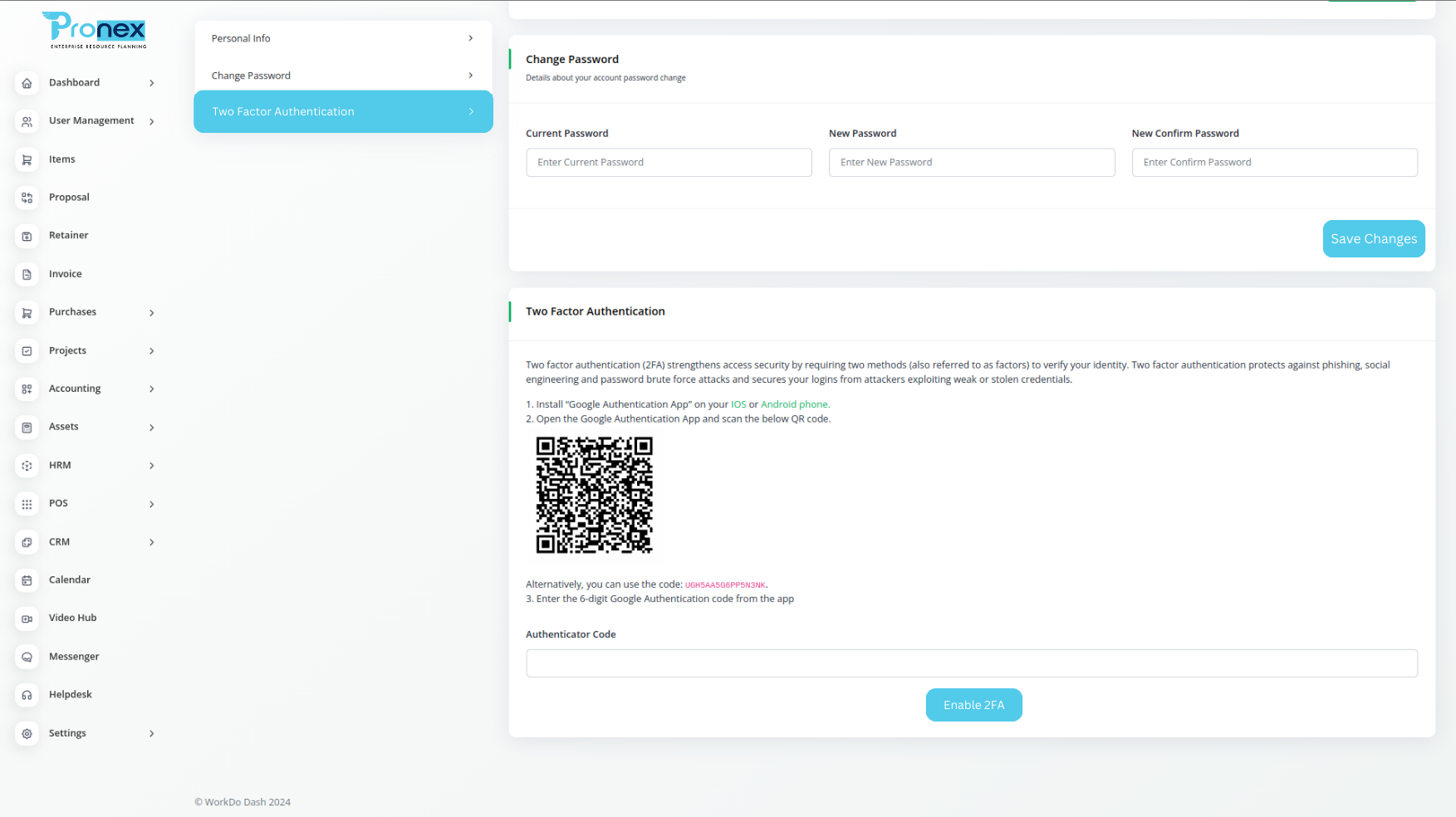Expand HRM submenu chevron
1456x817 pixels.
click(x=152, y=466)
